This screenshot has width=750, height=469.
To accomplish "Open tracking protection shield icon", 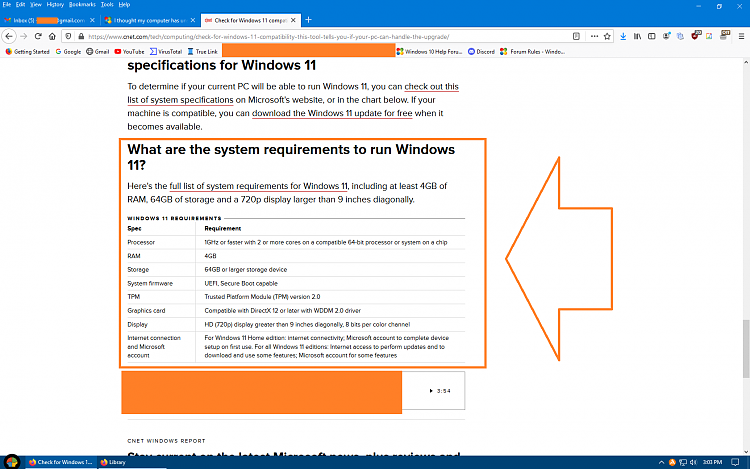I will click(68, 36).
